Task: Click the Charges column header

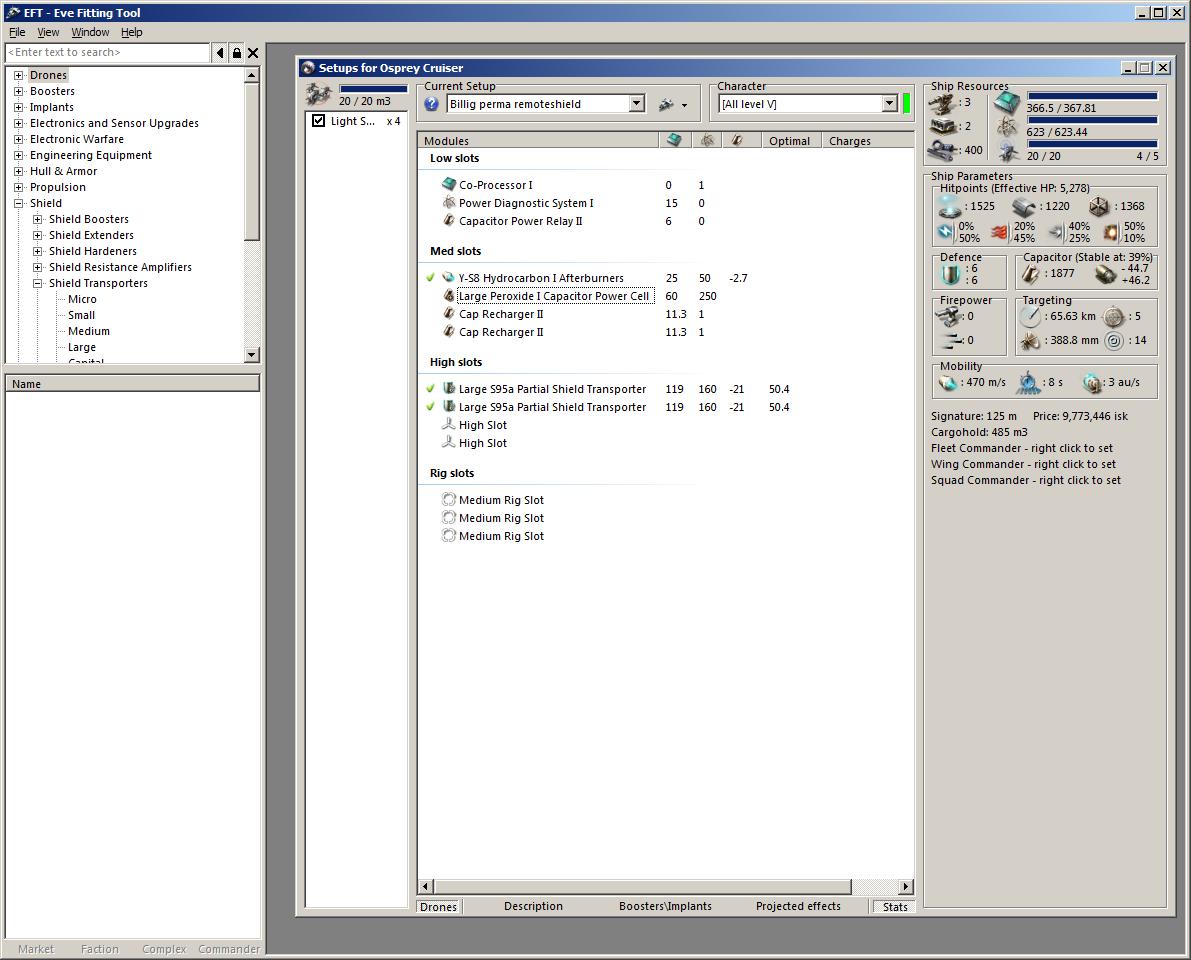Action: click(867, 141)
